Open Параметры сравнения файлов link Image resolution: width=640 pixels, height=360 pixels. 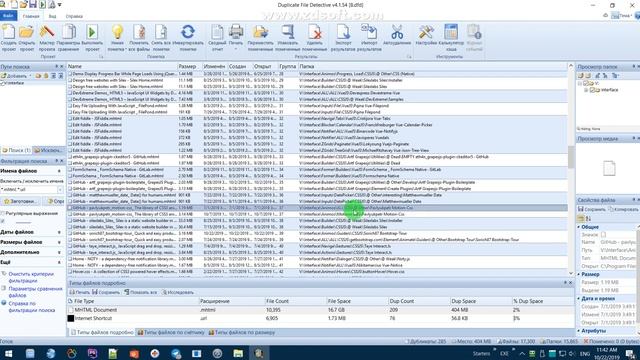tap(36, 292)
